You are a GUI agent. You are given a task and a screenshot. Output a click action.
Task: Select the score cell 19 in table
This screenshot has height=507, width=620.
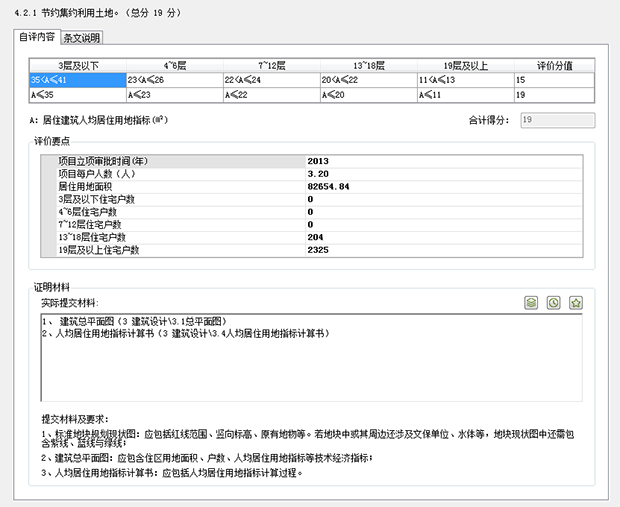point(554,95)
